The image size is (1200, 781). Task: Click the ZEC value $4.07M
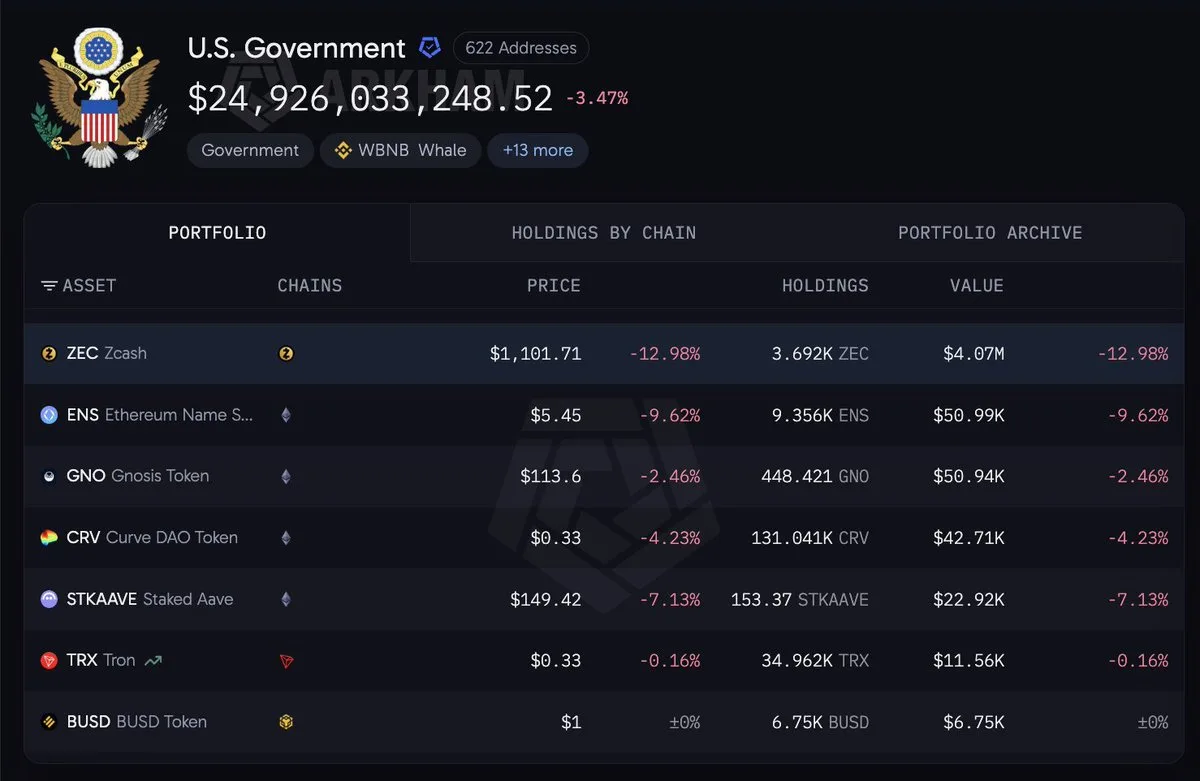point(974,353)
